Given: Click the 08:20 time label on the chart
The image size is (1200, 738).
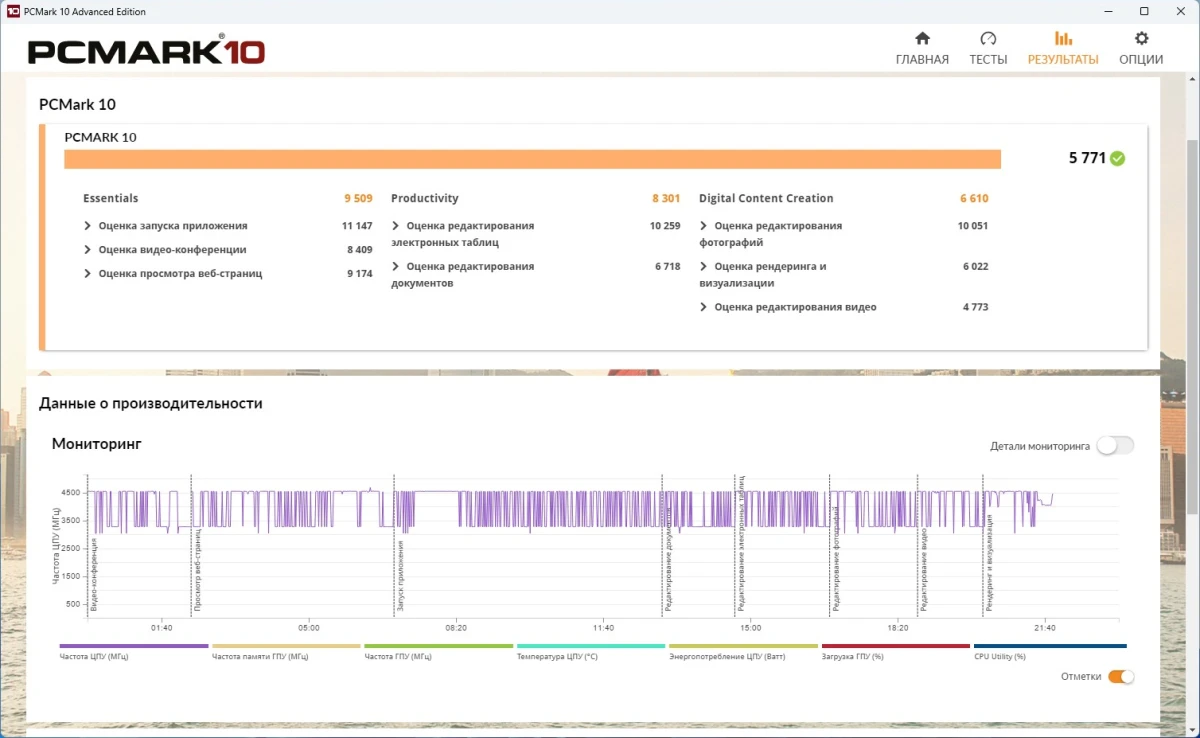Looking at the screenshot, I should [x=456, y=628].
